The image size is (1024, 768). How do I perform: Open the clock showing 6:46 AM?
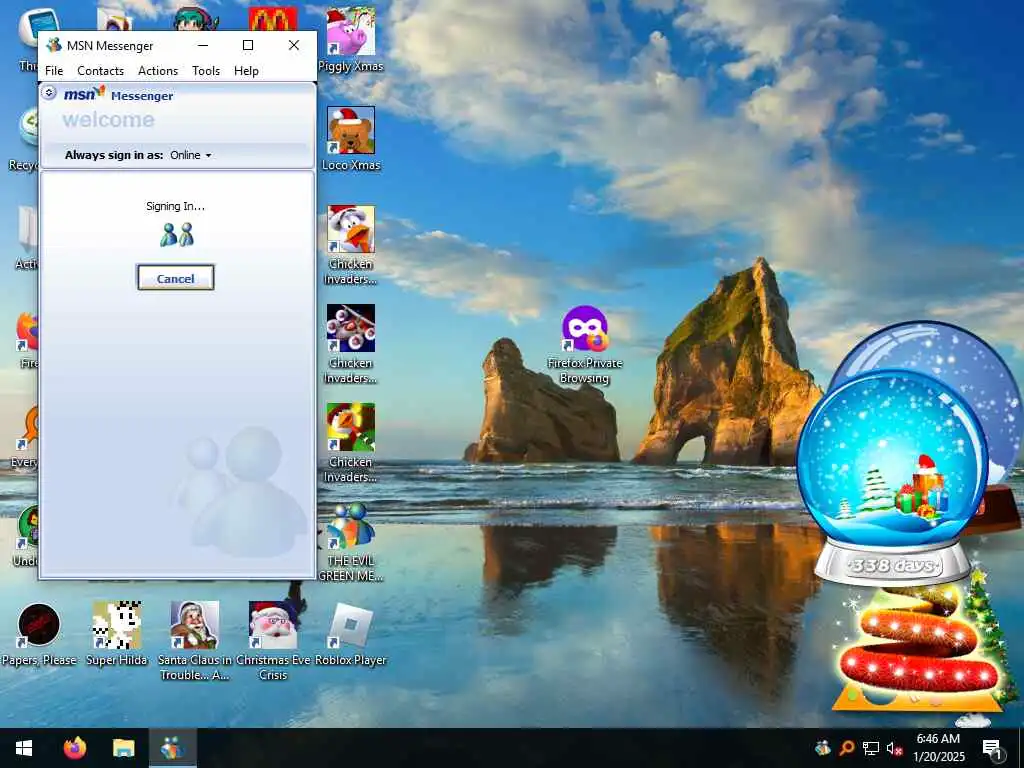point(938,748)
